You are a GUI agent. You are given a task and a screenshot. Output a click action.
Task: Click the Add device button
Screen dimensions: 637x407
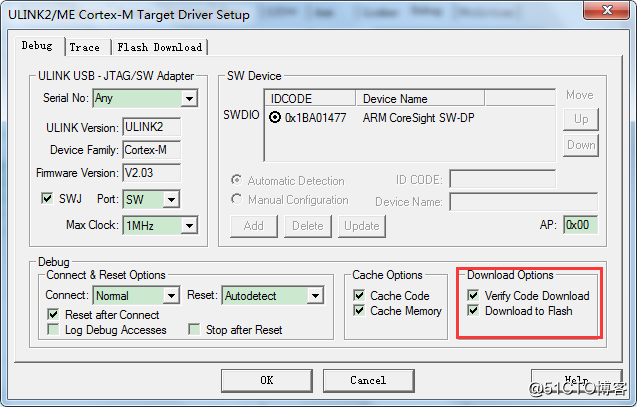click(254, 226)
